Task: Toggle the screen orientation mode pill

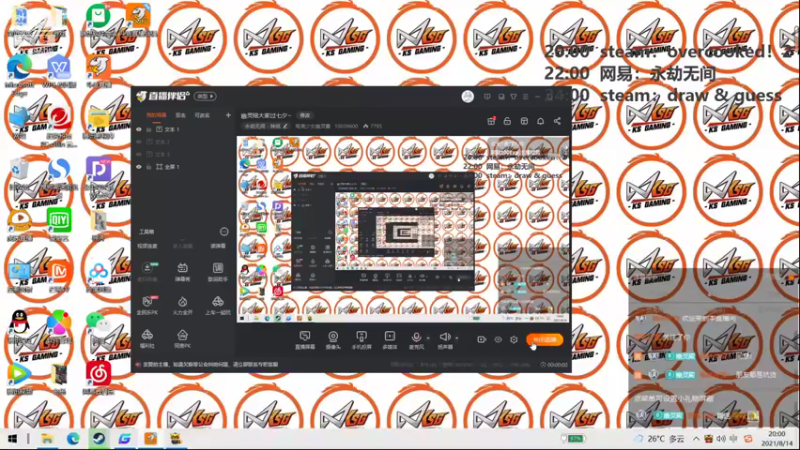Action: tap(205, 96)
